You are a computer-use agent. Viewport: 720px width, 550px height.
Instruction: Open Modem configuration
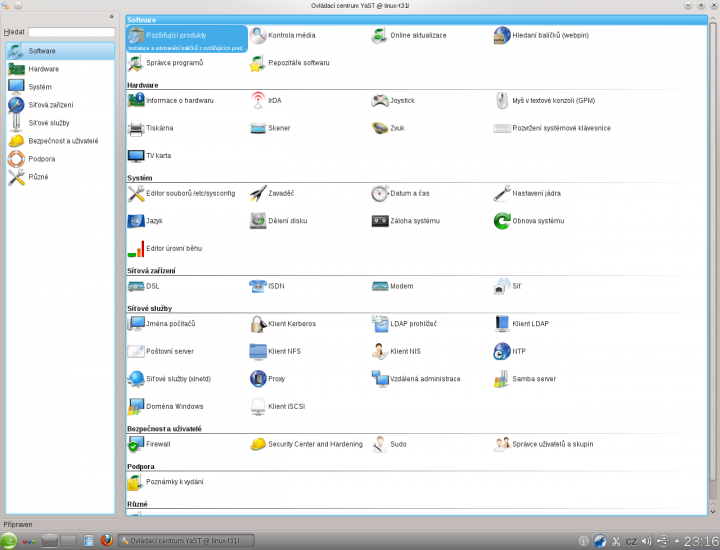point(393,286)
